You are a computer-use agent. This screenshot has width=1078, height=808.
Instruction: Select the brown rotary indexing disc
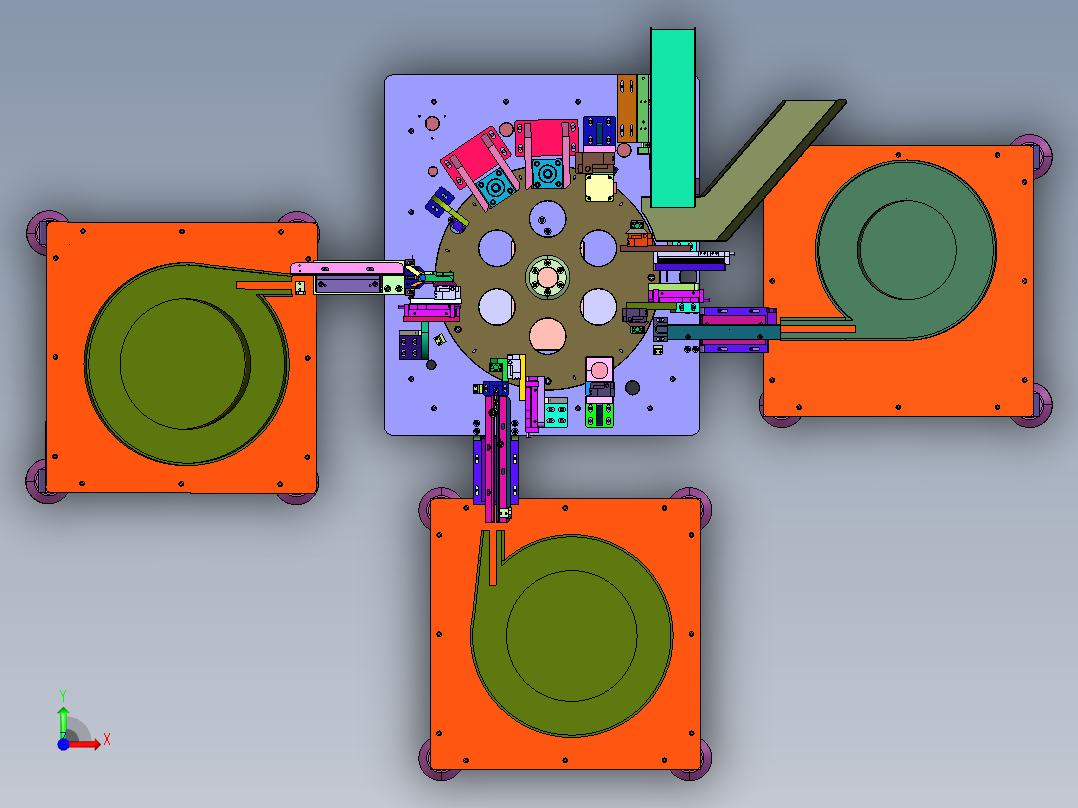point(548,278)
